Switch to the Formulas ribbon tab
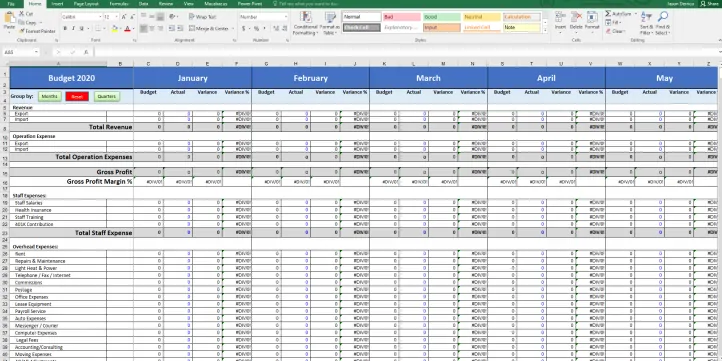Screen dimensions: 722x361 (x=119, y=4)
